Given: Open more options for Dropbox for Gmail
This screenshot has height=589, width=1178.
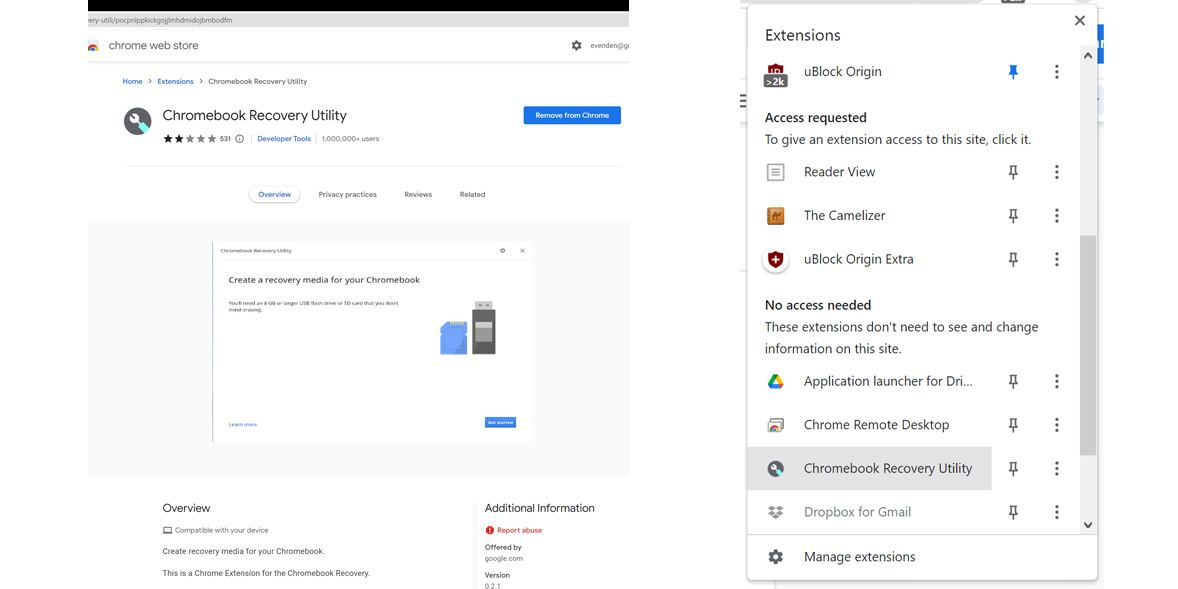Looking at the screenshot, I should [x=1056, y=512].
